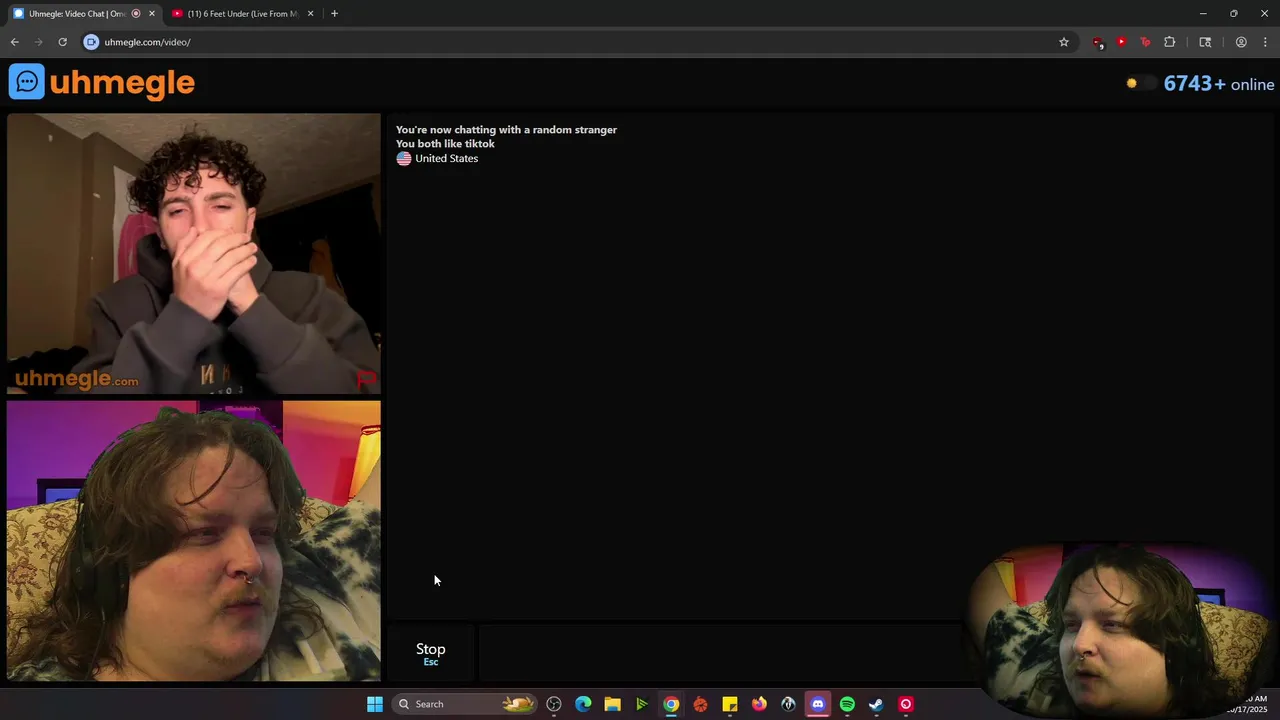
Task: Click the red YouTube play extension icon
Action: tap(1121, 42)
